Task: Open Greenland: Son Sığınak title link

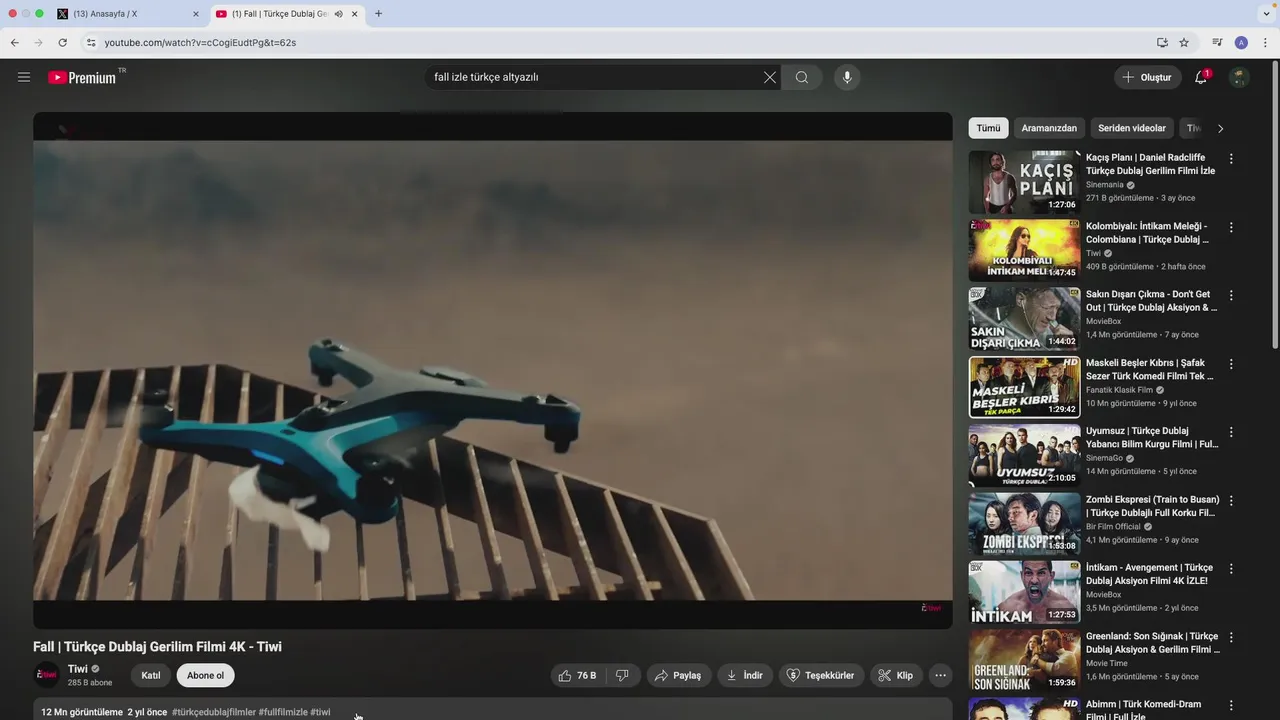Action: tap(1152, 642)
